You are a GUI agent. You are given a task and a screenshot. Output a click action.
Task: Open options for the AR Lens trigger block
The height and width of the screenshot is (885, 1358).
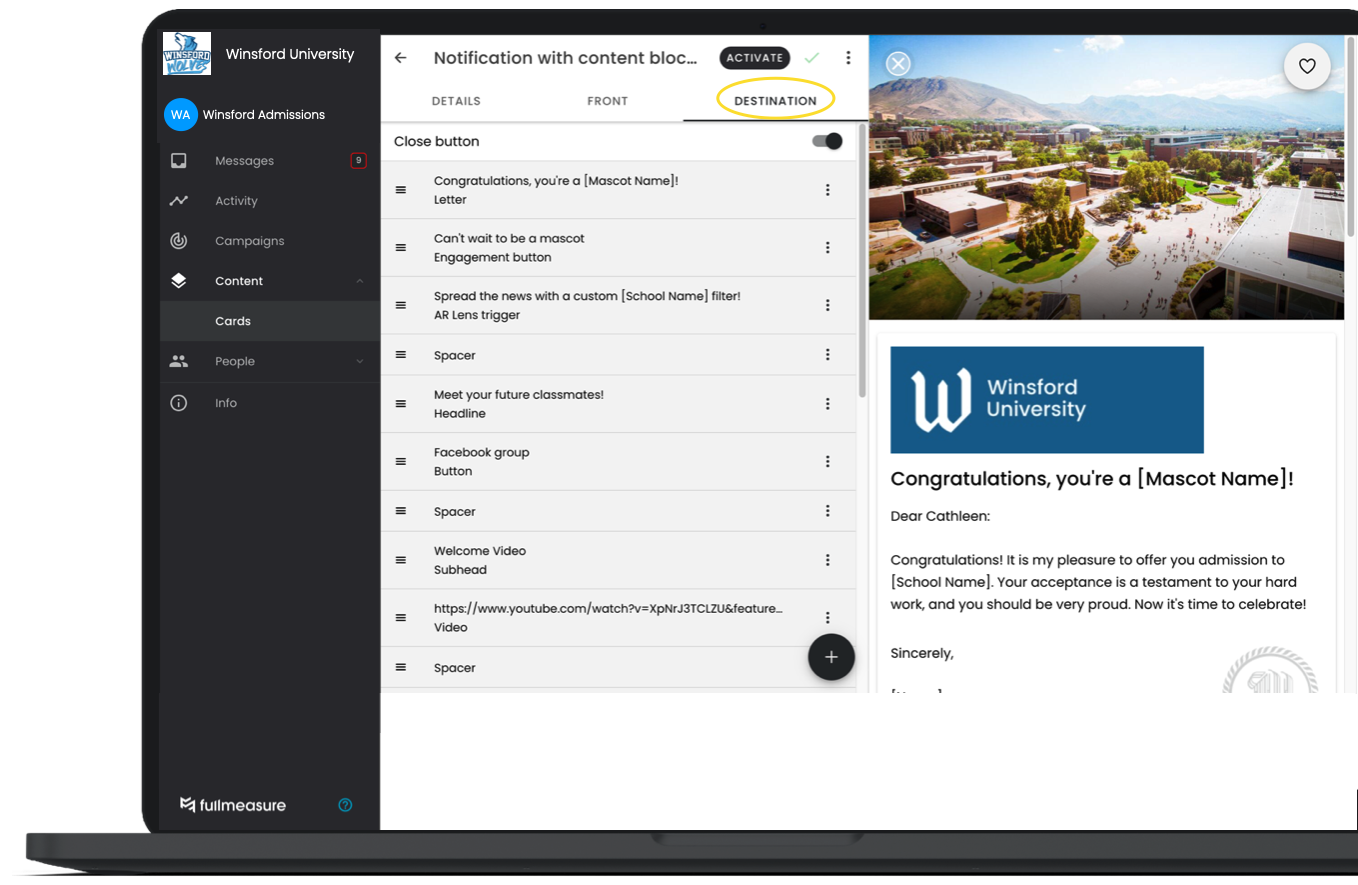[827, 305]
